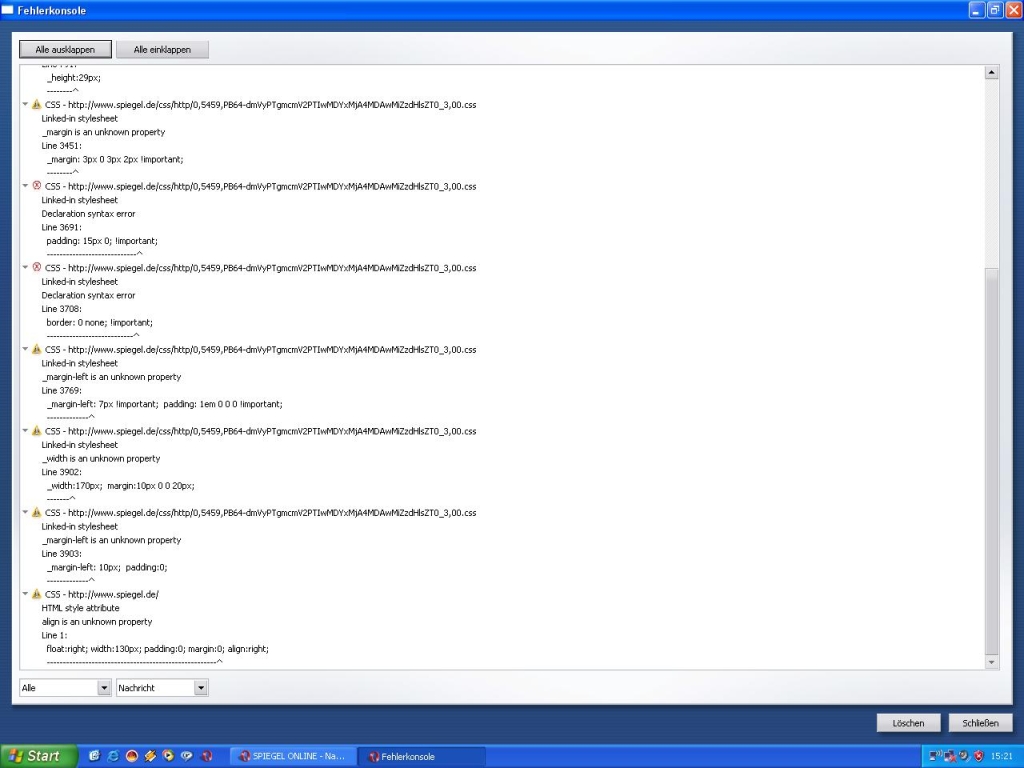Click 'HTML style attribute' text
This screenshot has width=1024, height=768.
point(80,608)
